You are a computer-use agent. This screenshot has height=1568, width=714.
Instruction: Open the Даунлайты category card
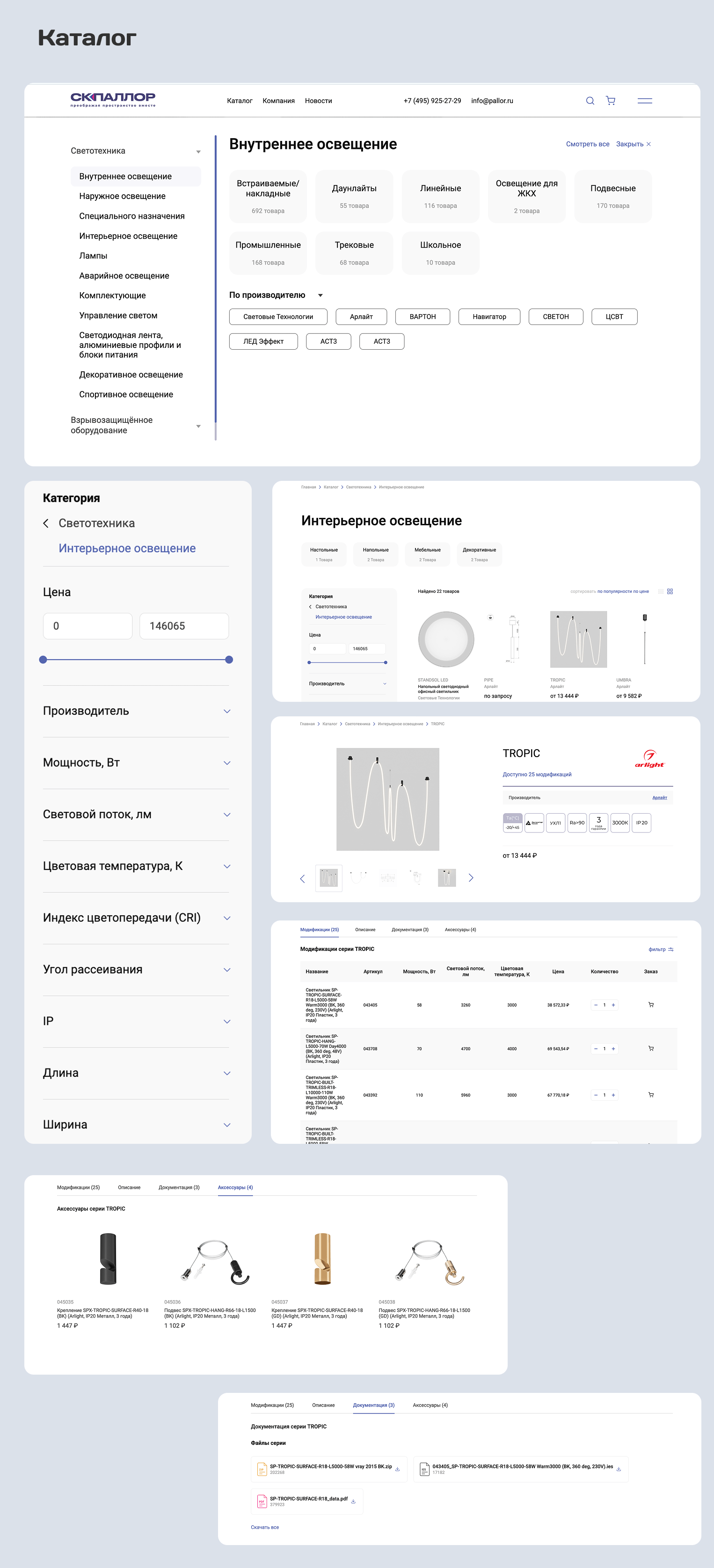(354, 196)
